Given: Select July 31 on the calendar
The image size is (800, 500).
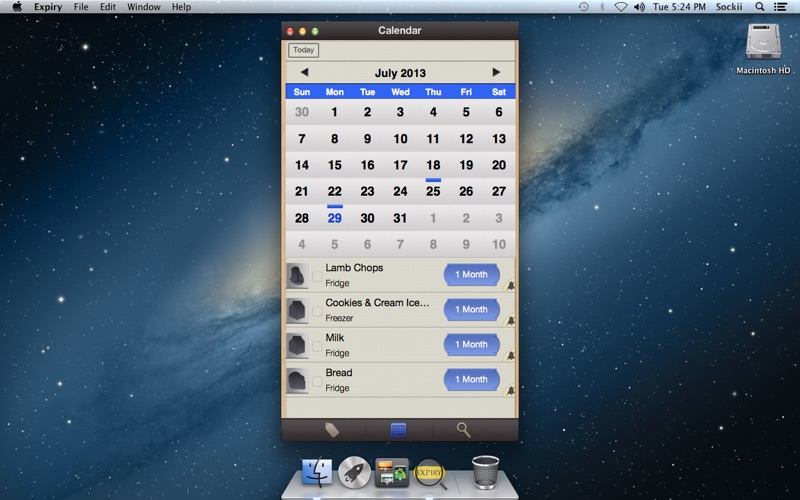Looking at the screenshot, I should click(401, 218).
